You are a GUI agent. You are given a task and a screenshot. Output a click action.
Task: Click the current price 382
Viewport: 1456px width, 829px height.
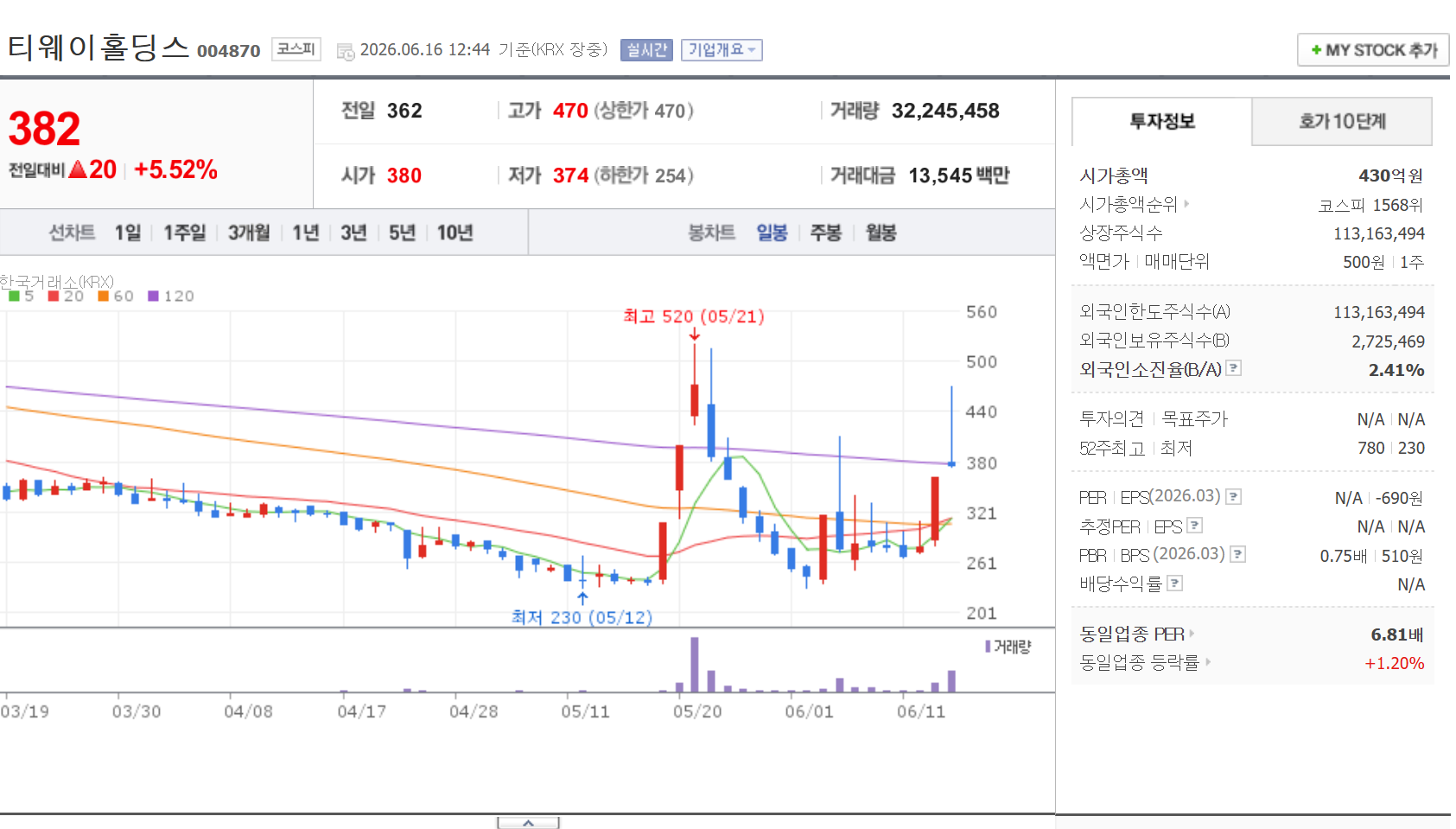pos(44,129)
